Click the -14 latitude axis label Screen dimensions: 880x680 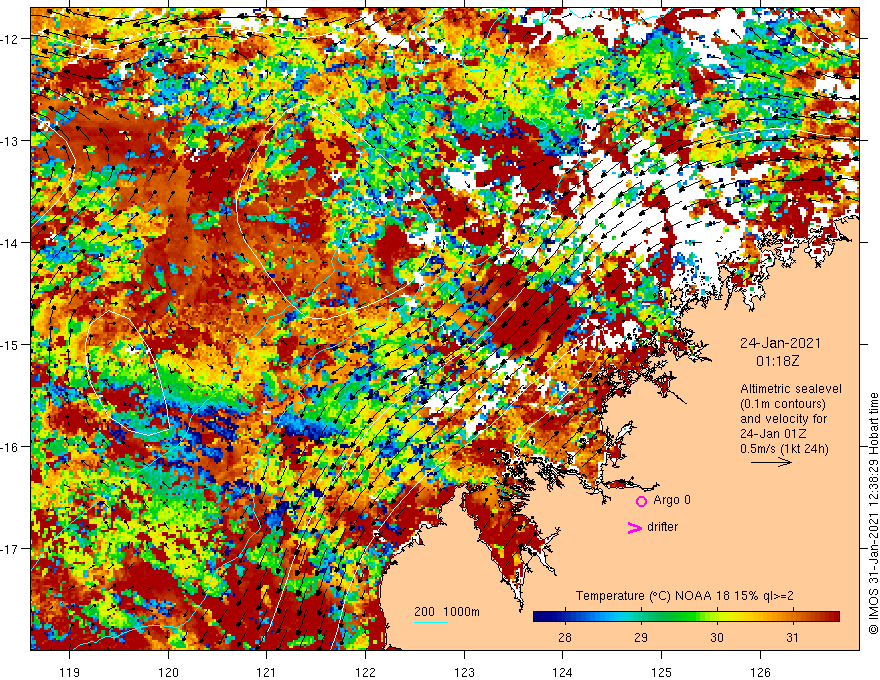(10, 243)
